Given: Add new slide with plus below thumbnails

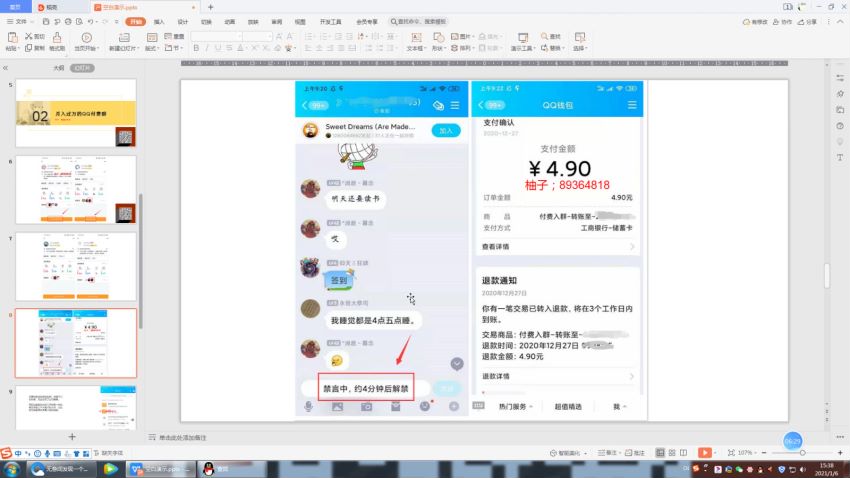Looking at the screenshot, I should coord(72,436).
